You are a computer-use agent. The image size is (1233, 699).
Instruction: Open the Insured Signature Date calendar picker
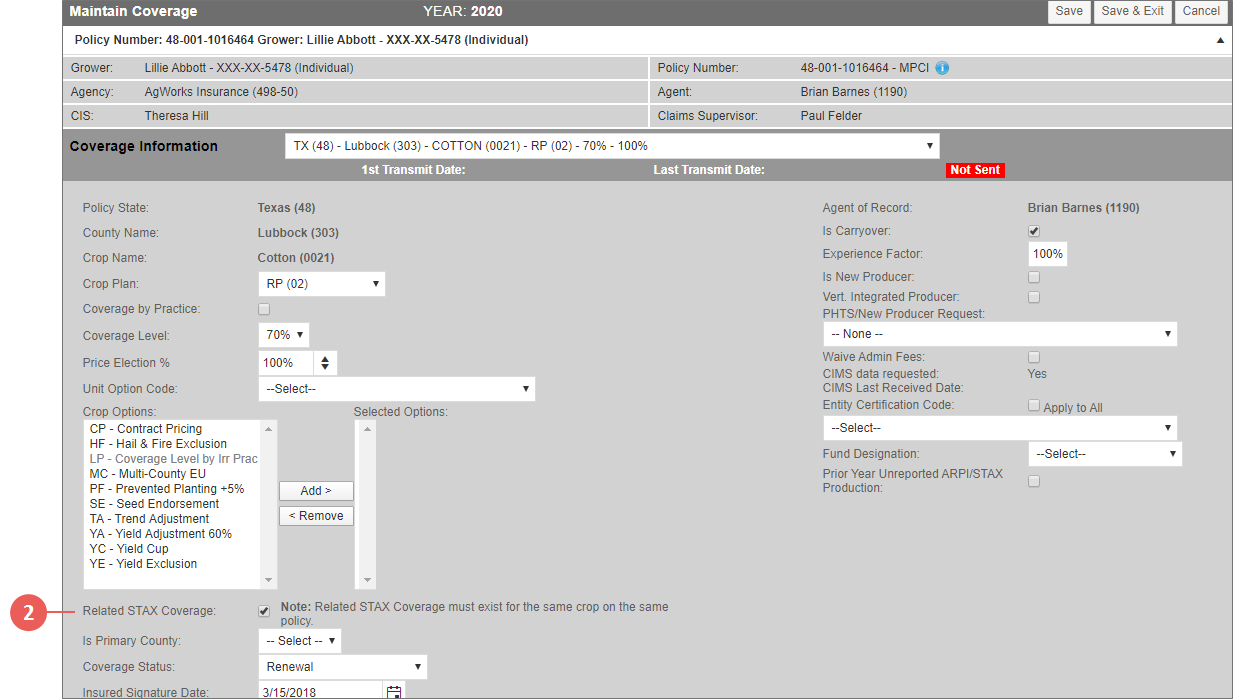(x=394, y=691)
